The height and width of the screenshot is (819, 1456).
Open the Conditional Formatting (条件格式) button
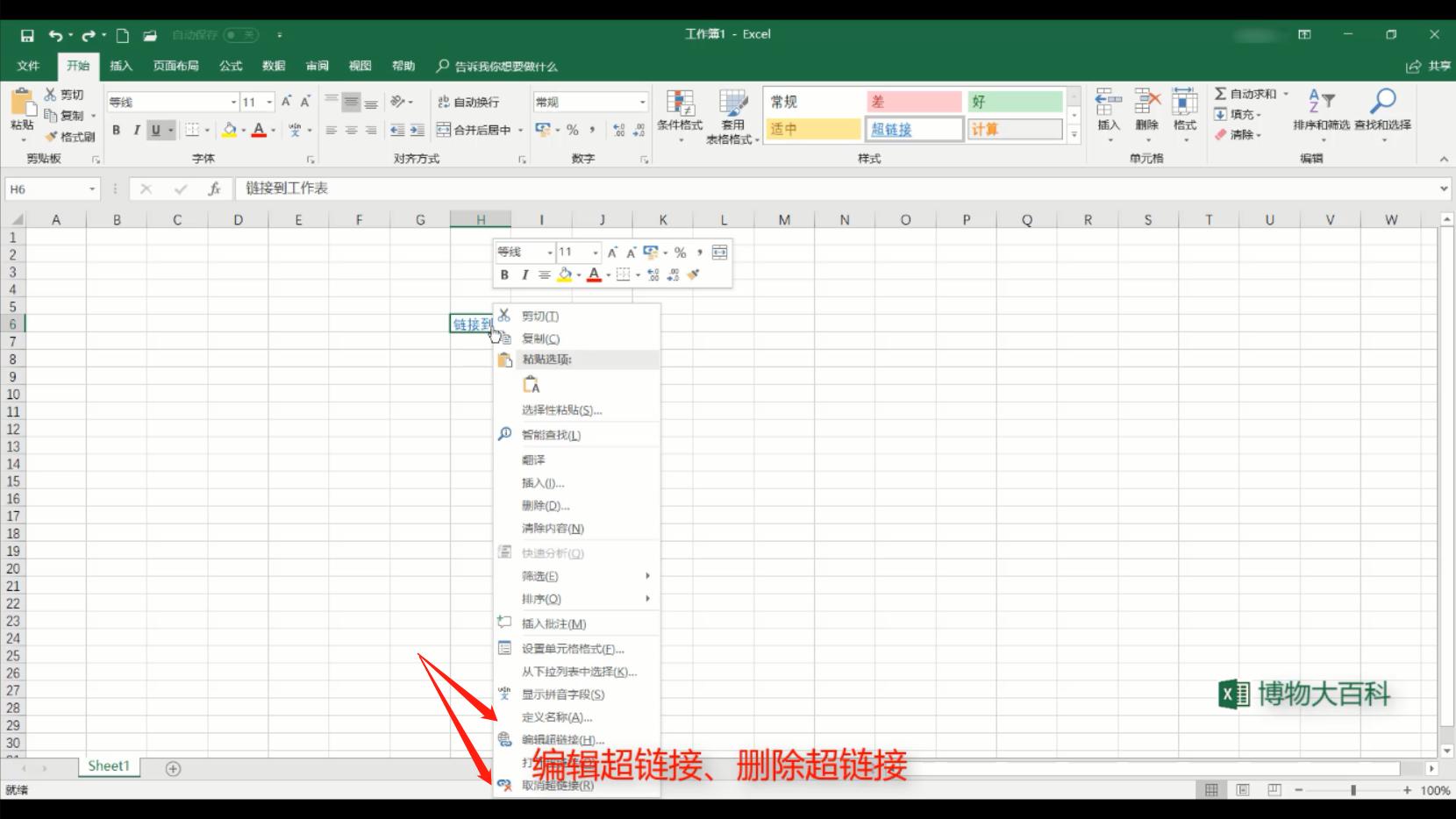pos(680,114)
